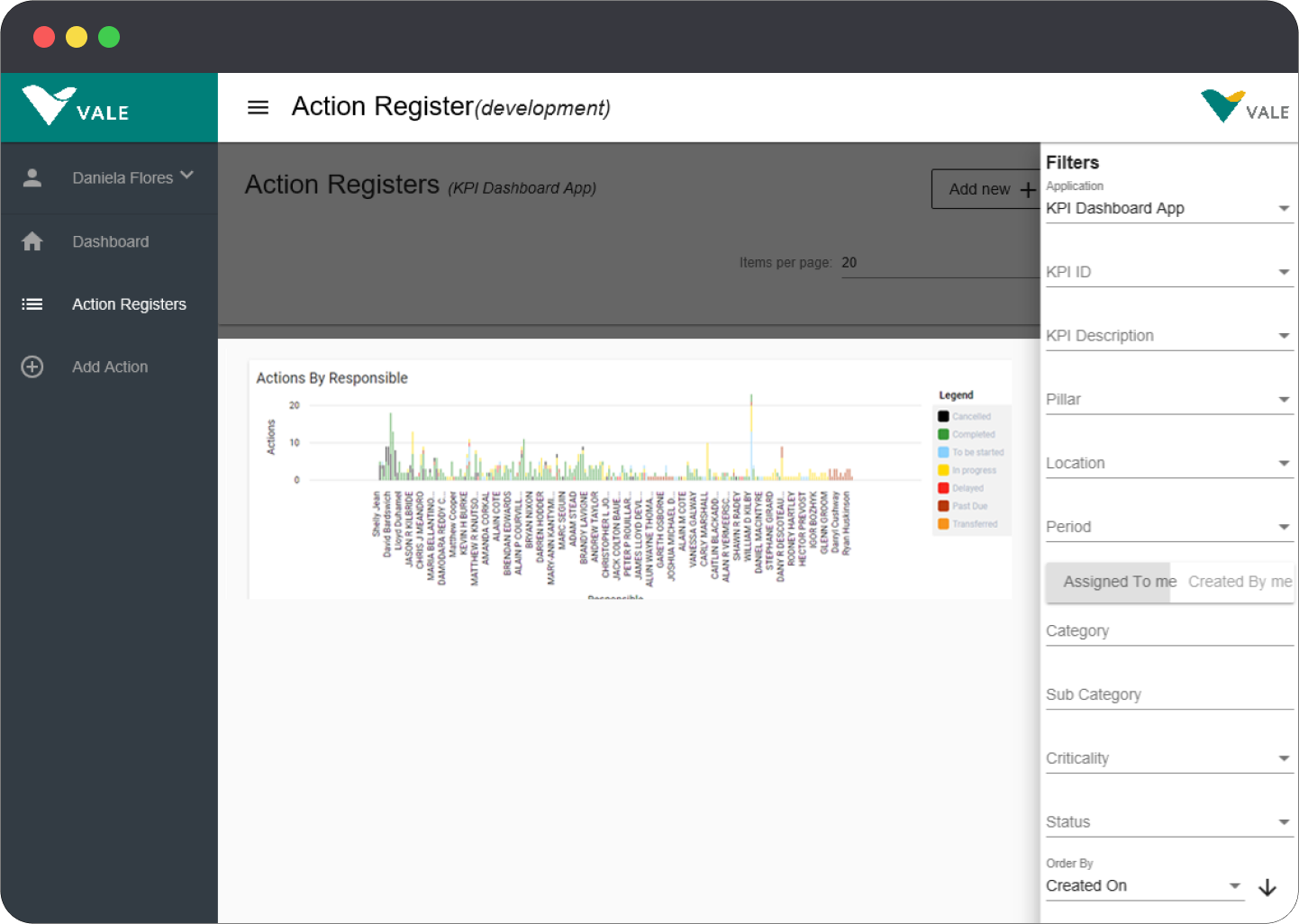Open the KPI Description dropdown
Viewport: 1299px width, 924px height.
click(x=1169, y=336)
